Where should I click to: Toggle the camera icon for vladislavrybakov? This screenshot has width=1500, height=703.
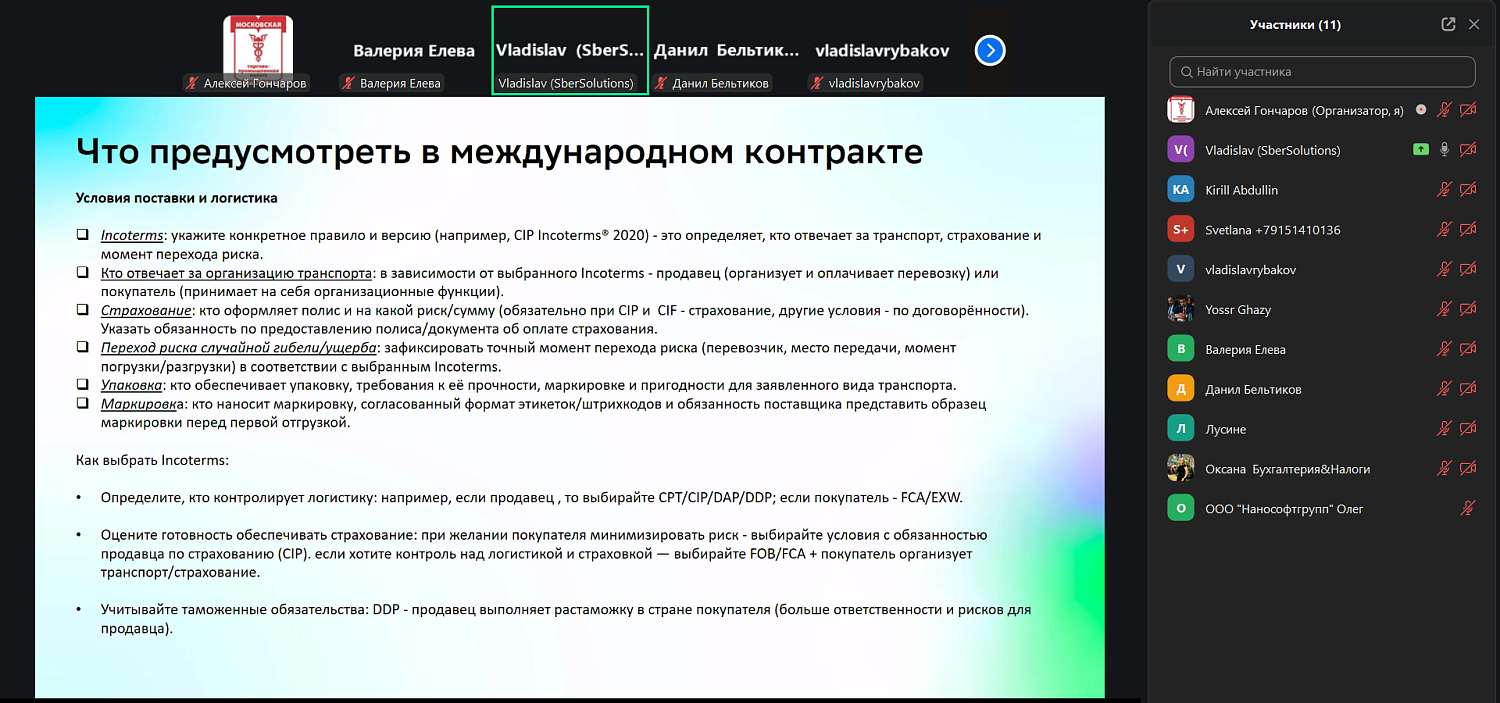(1467, 269)
